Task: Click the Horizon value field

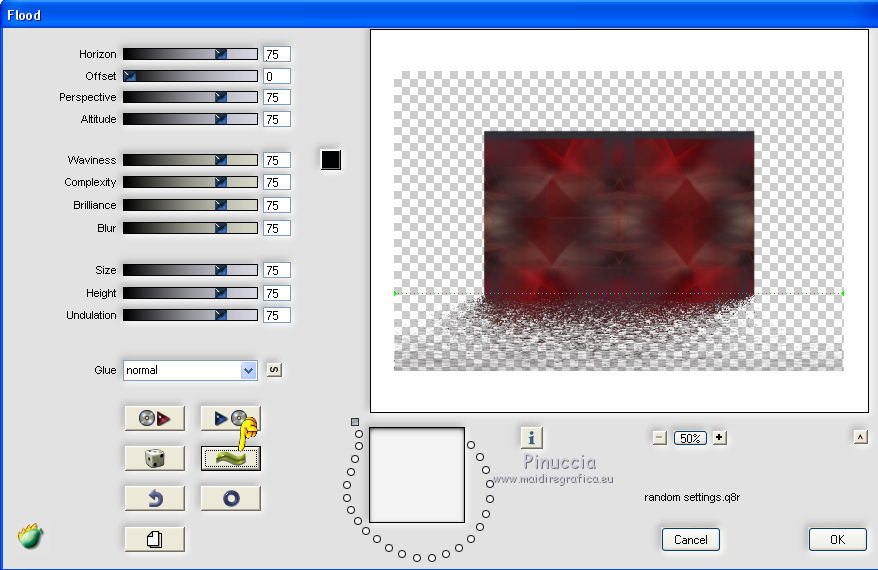Action: click(x=277, y=54)
